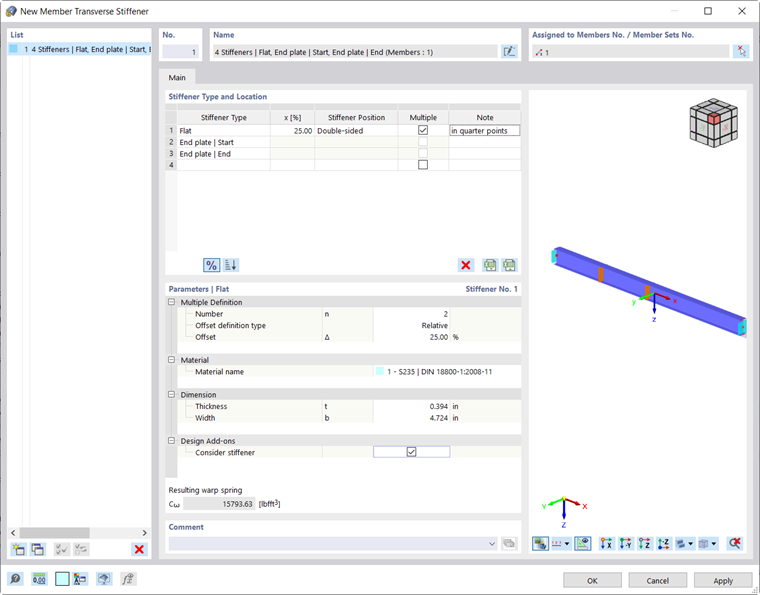This screenshot has width=760, height=595.
Task: Select list entry 4 Stiffeners Flat End plate
Action: tap(80, 49)
